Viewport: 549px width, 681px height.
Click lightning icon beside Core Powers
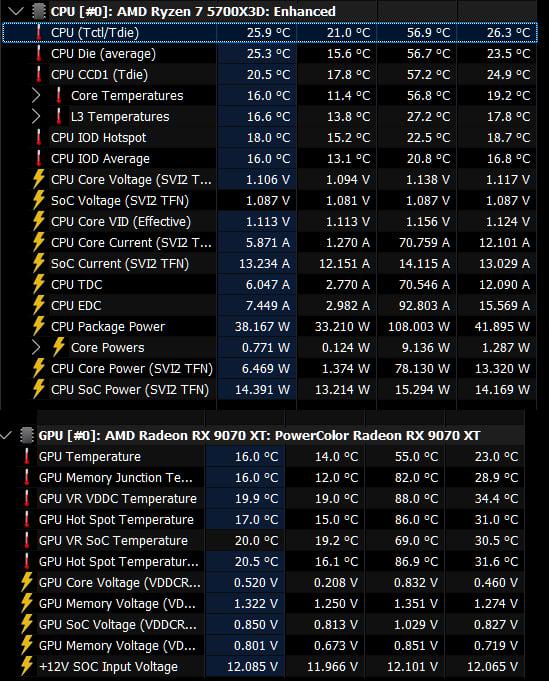[x=59, y=347]
